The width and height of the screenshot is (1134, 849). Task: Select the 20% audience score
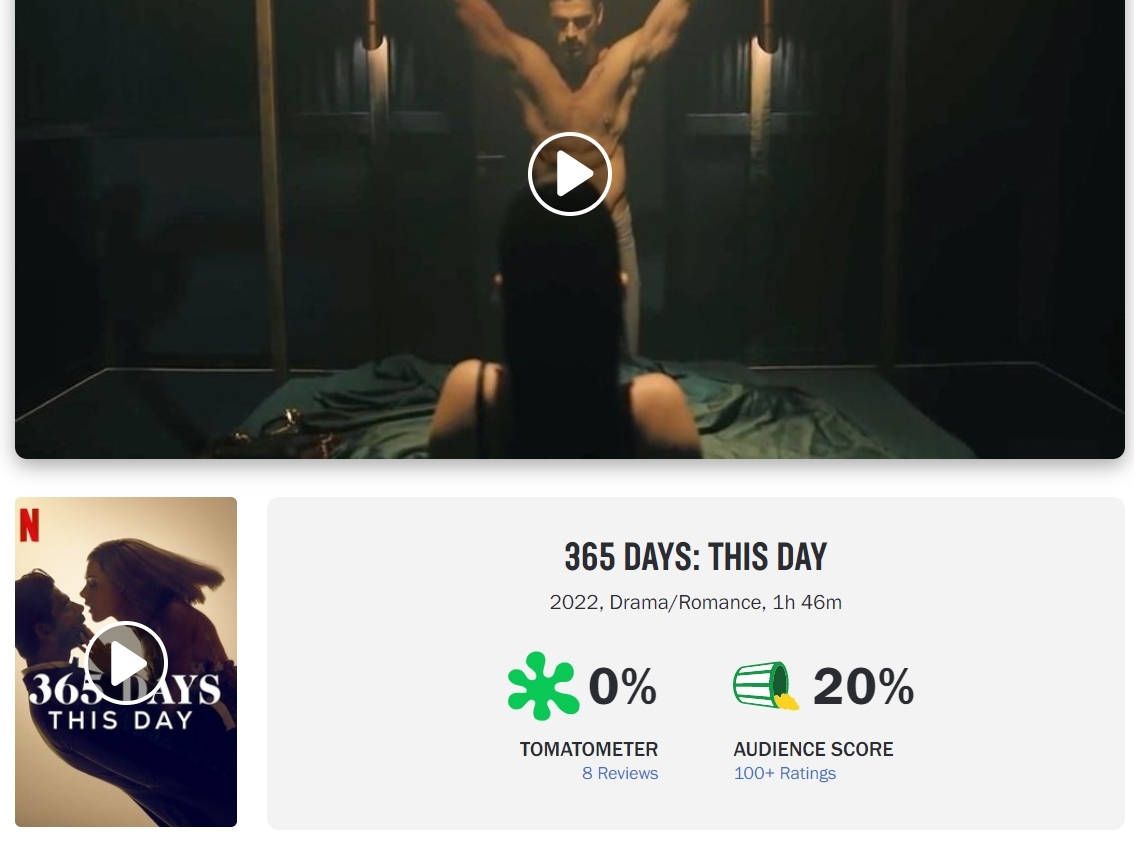pyautogui.click(x=864, y=686)
